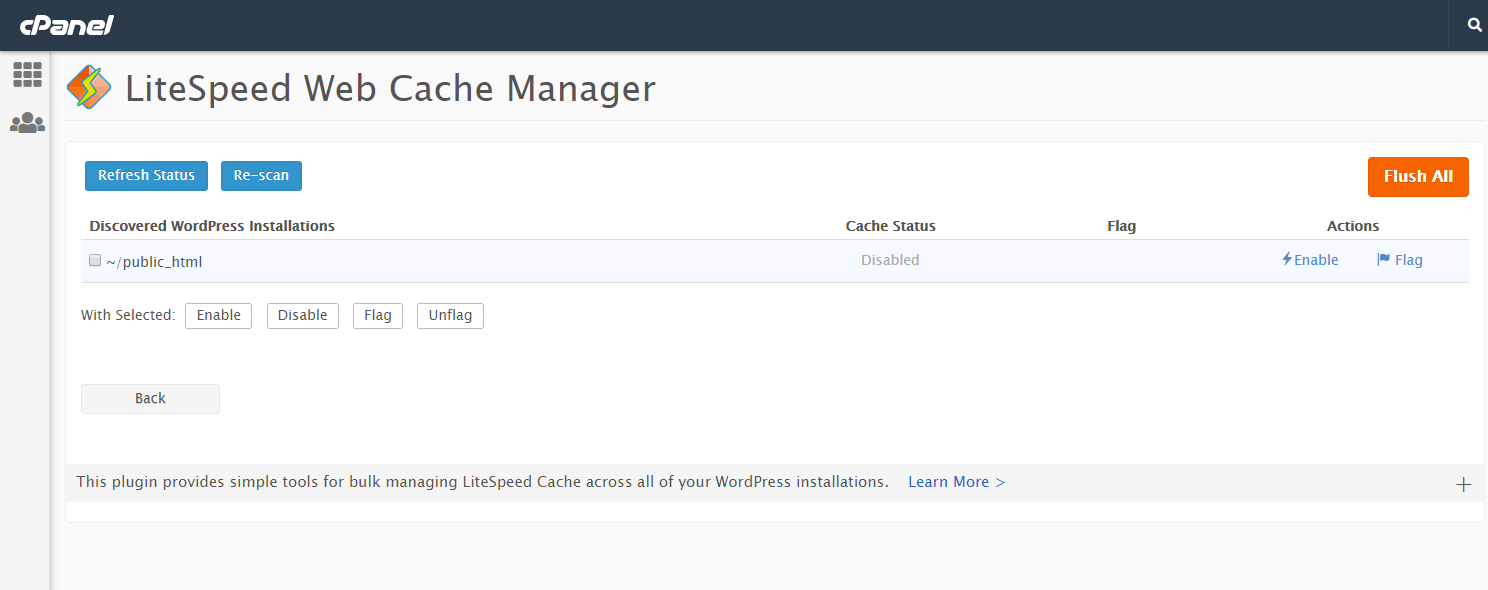Flag ~/public_html via the Actions link
The height and width of the screenshot is (590, 1488).
1400,260
